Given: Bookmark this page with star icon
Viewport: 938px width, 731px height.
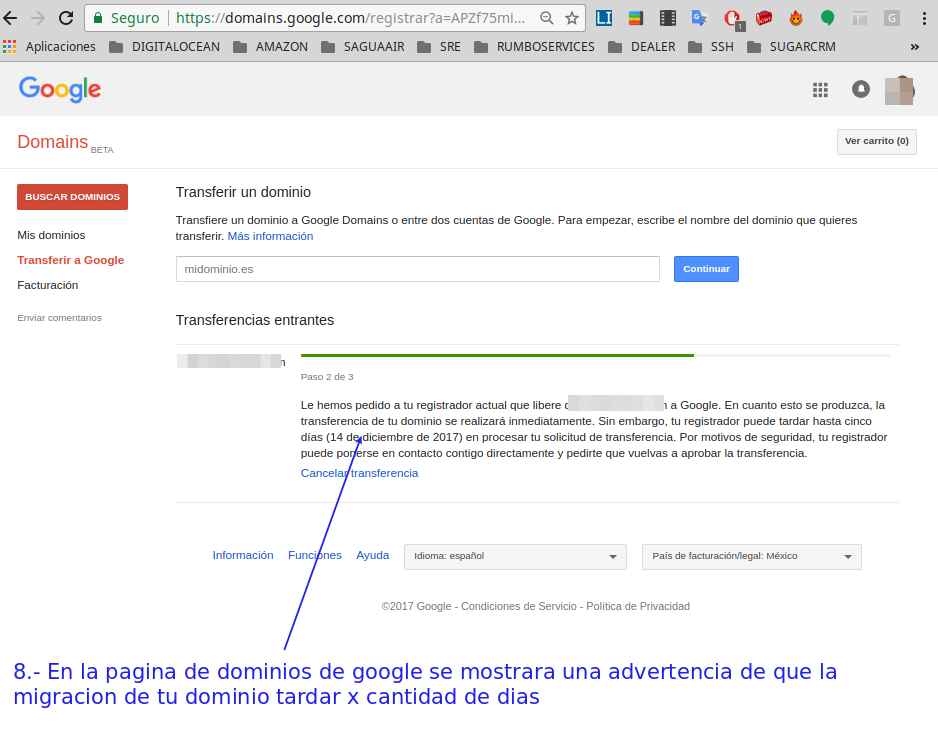Looking at the screenshot, I should 572,18.
